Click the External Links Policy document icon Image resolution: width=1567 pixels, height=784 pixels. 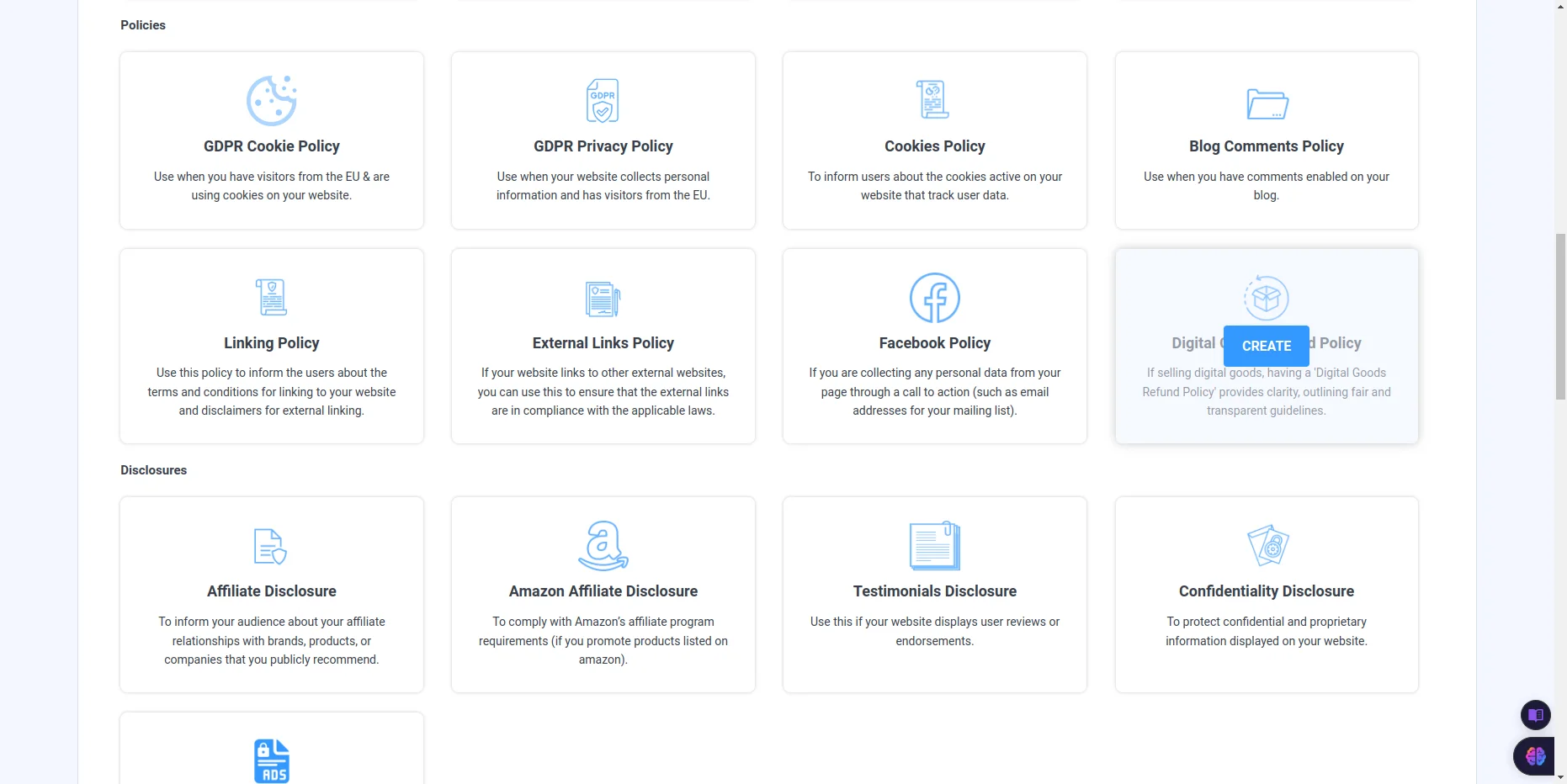[603, 299]
